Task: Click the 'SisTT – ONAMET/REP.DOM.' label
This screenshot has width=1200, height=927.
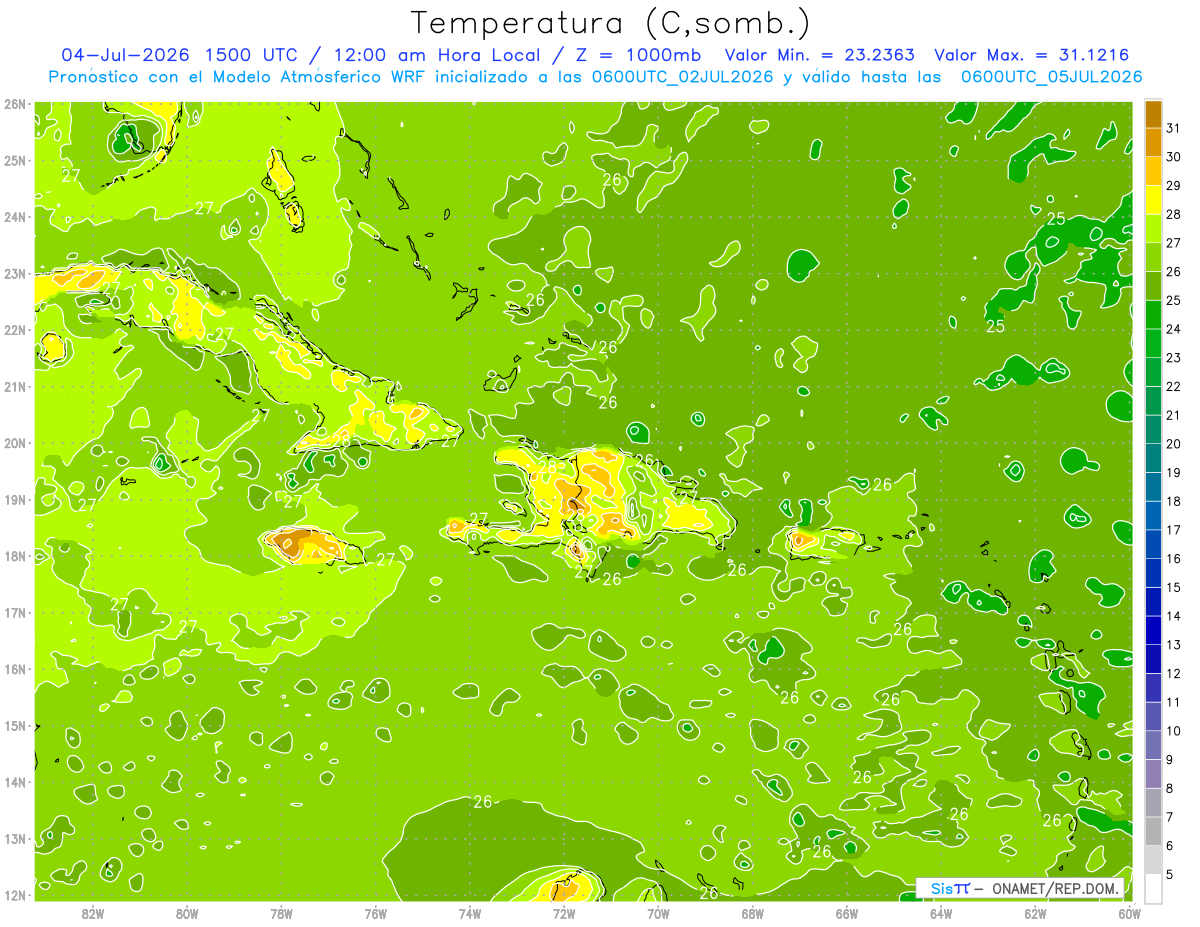Action: pos(1021,888)
